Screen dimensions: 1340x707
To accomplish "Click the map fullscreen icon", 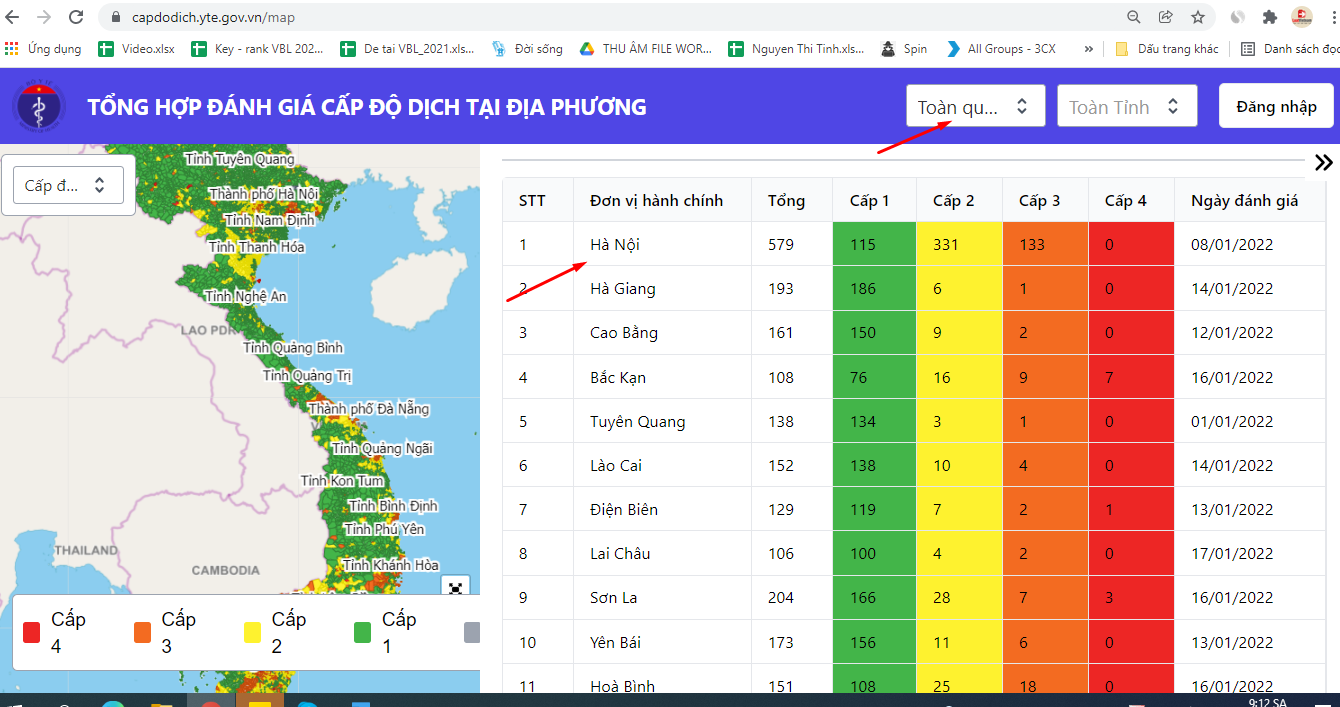I will pos(455,588).
